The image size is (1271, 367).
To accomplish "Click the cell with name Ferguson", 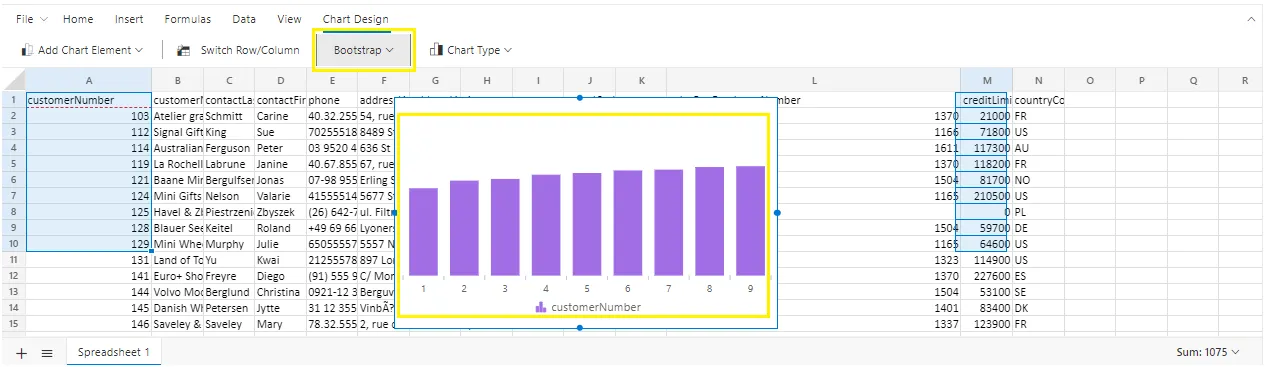I will [229, 148].
